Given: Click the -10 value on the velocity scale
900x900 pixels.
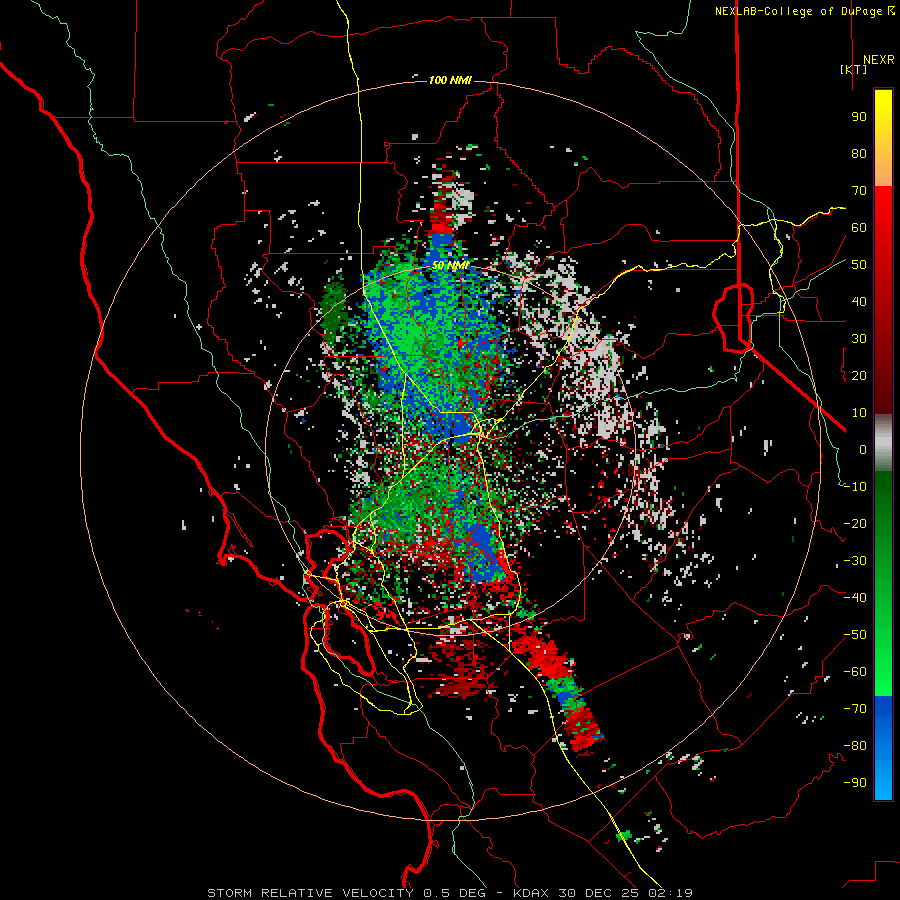Looking at the screenshot, I should pos(855,487).
